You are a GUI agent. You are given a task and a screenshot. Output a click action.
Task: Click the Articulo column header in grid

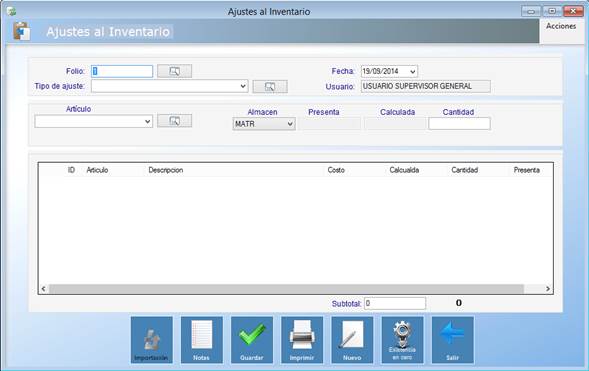(x=97, y=170)
